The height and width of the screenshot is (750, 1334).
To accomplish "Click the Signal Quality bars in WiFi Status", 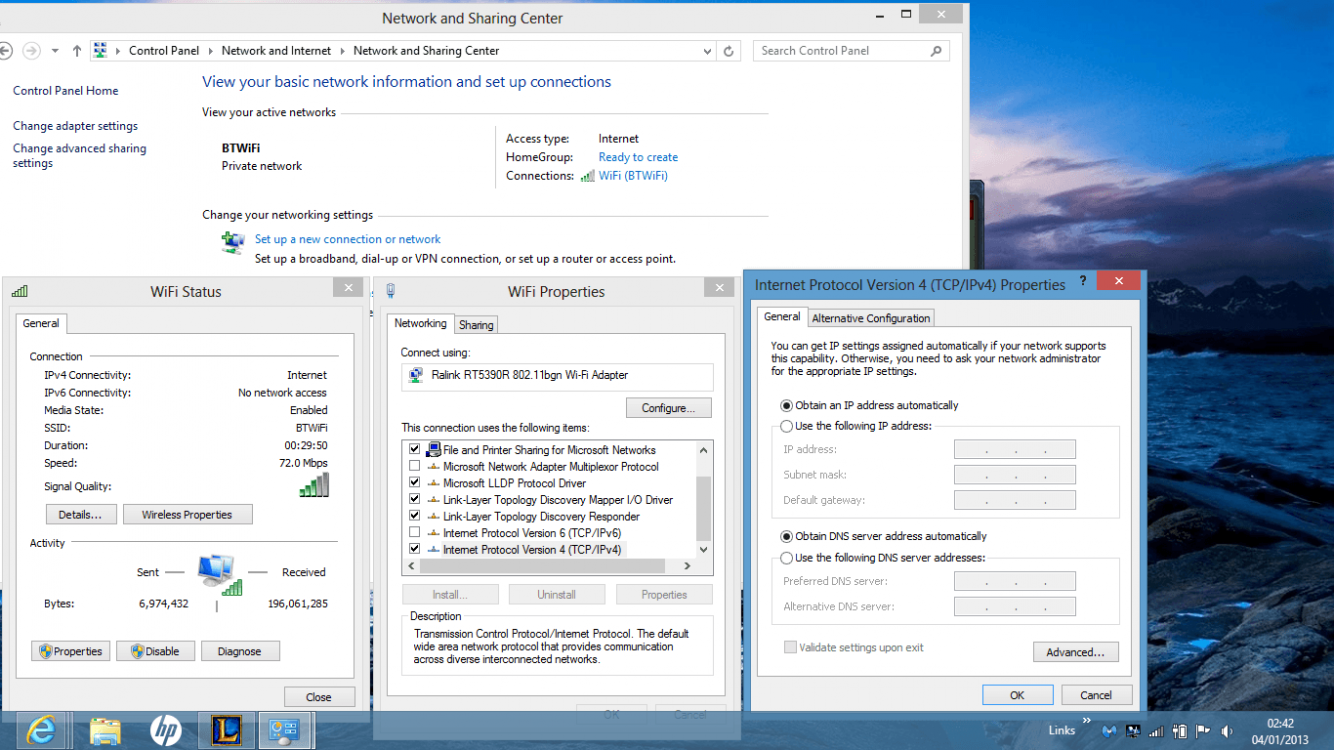I will point(314,485).
